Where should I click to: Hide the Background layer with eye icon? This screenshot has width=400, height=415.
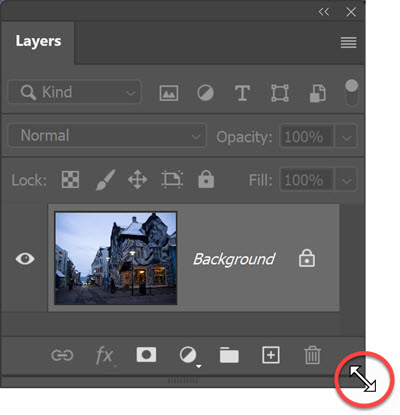coord(25,259)
